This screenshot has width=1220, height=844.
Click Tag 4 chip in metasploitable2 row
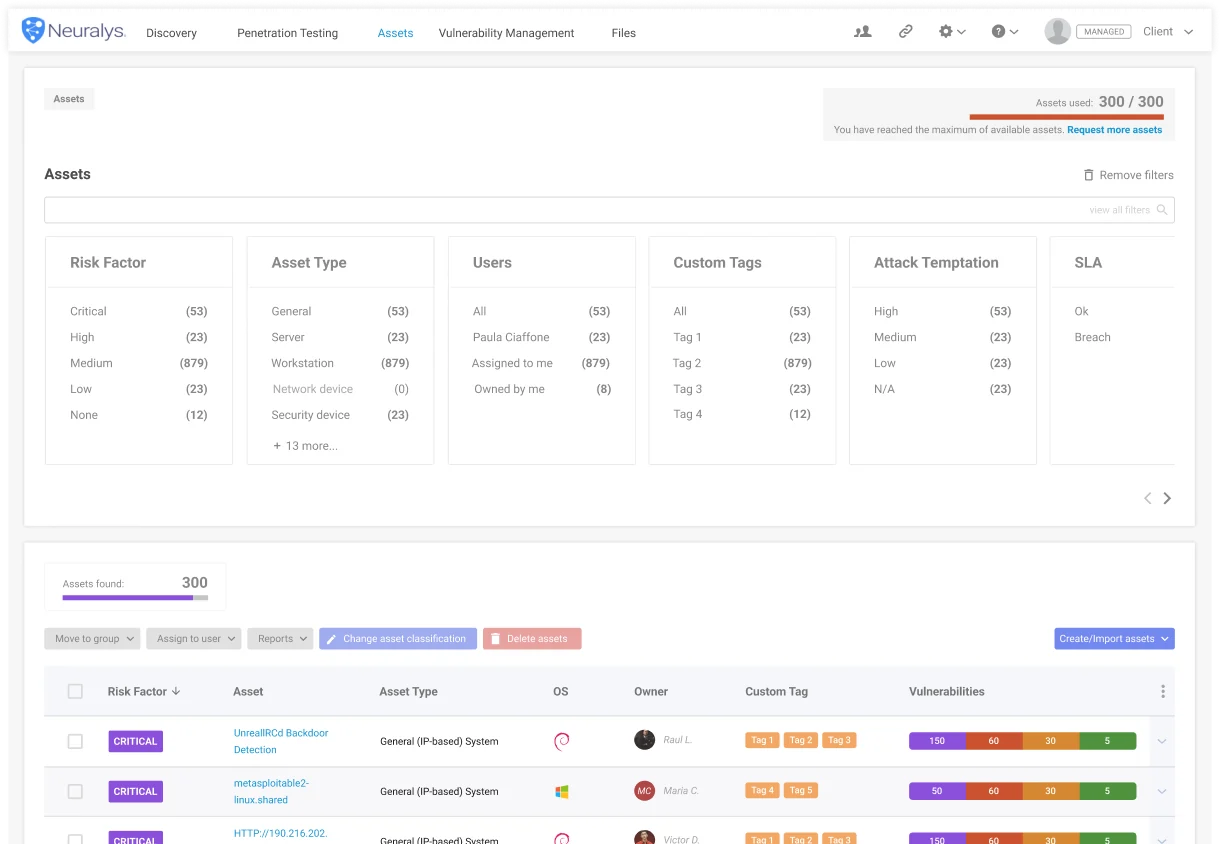(x=762, y=791)
